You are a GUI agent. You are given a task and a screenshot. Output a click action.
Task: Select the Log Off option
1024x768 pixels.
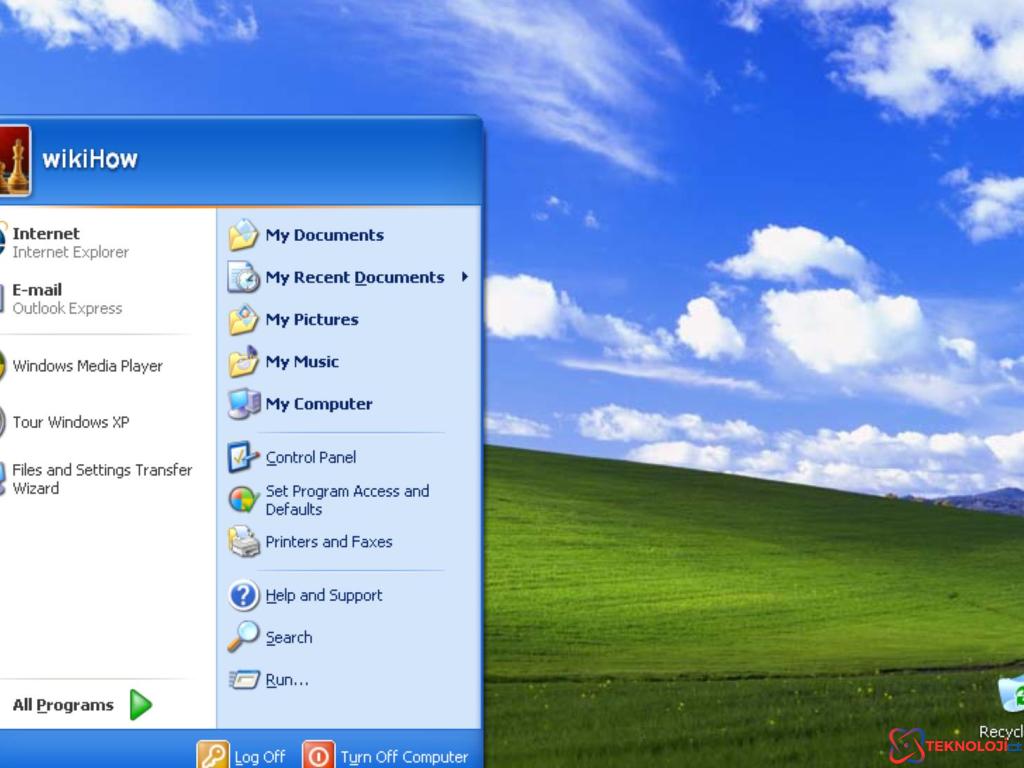[x=259, y=757]
